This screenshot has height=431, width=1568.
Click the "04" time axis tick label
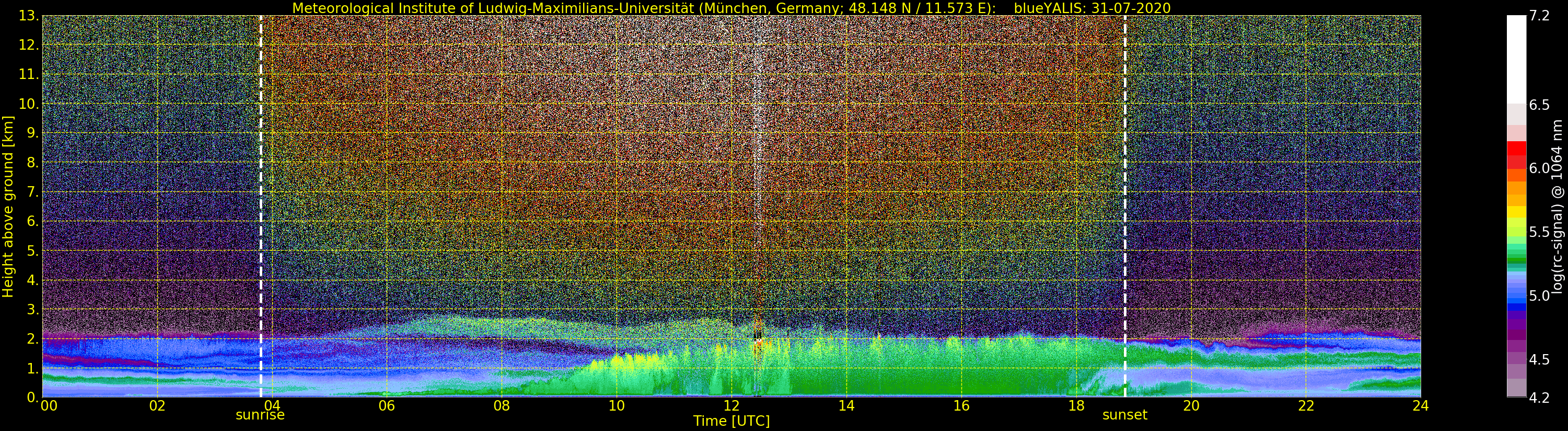click(x=272, y=405)
